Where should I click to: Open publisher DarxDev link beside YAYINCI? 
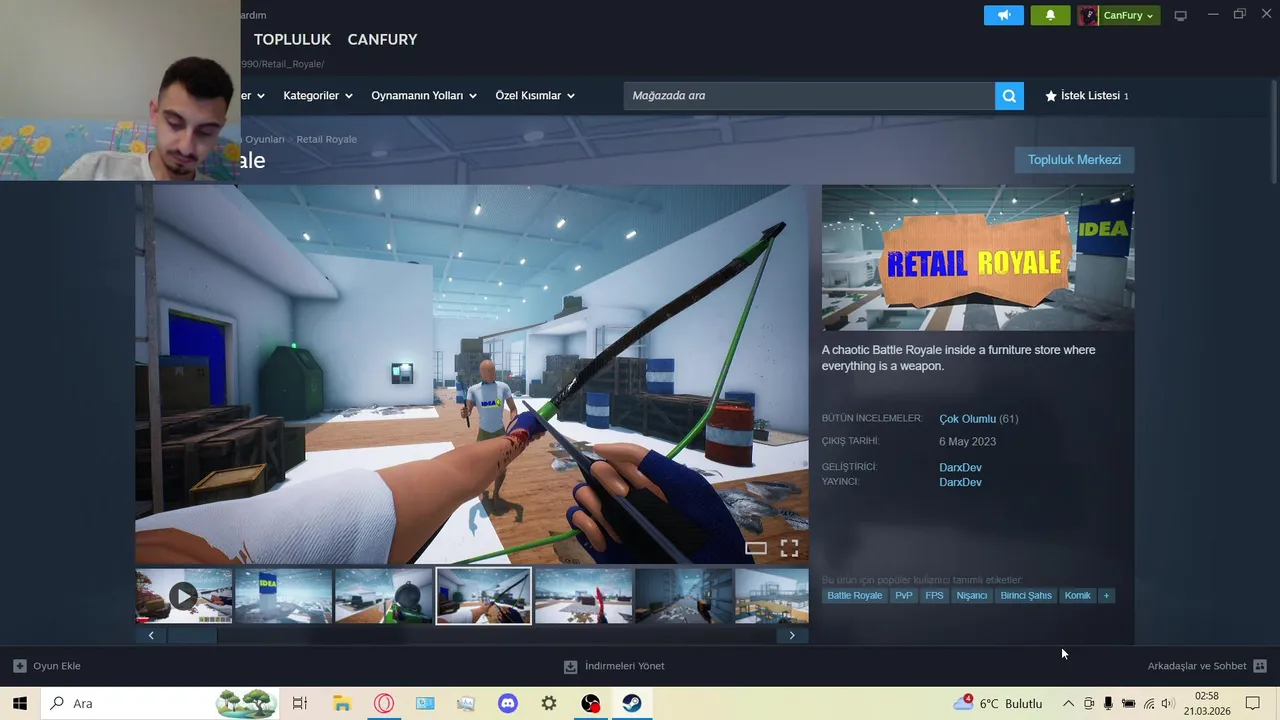[960, 482]
